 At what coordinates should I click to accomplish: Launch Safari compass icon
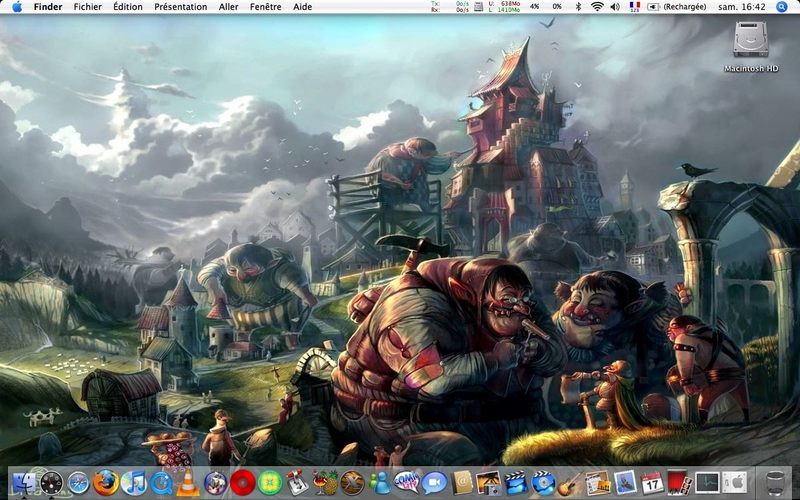79,483
